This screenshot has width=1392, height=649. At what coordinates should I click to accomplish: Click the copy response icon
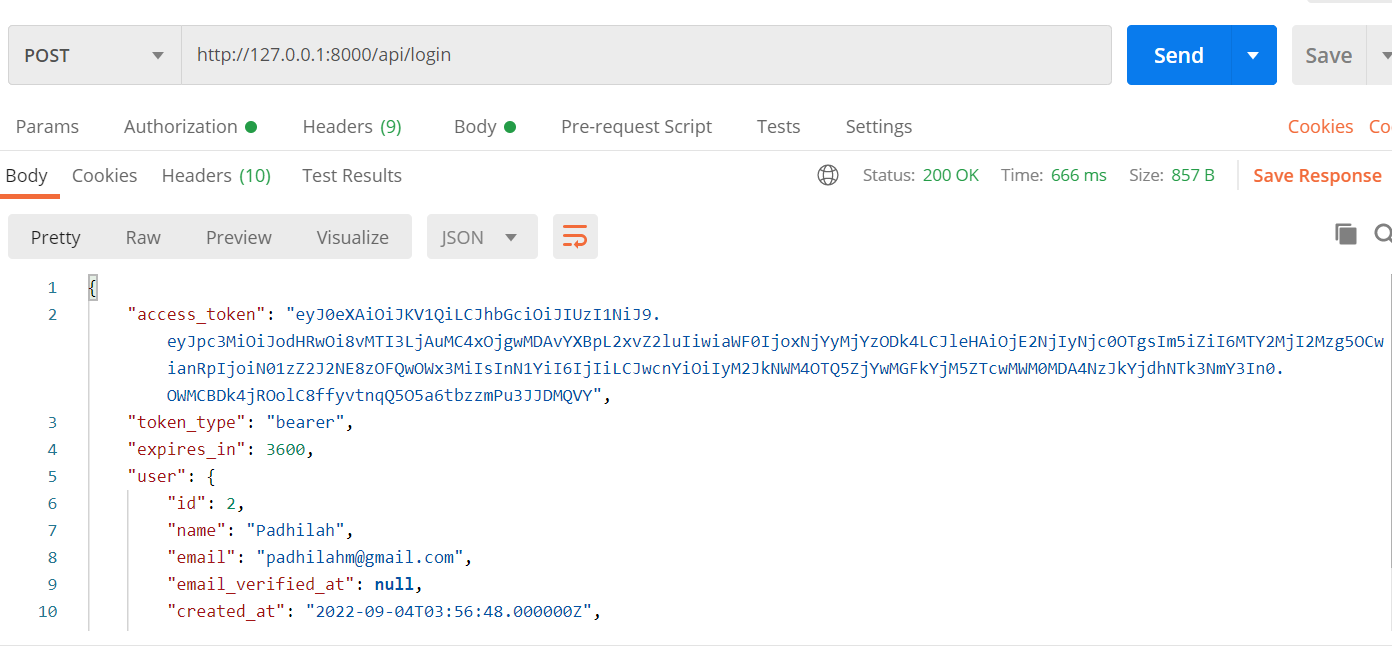pyautogui.click(x=1346, y=234)
